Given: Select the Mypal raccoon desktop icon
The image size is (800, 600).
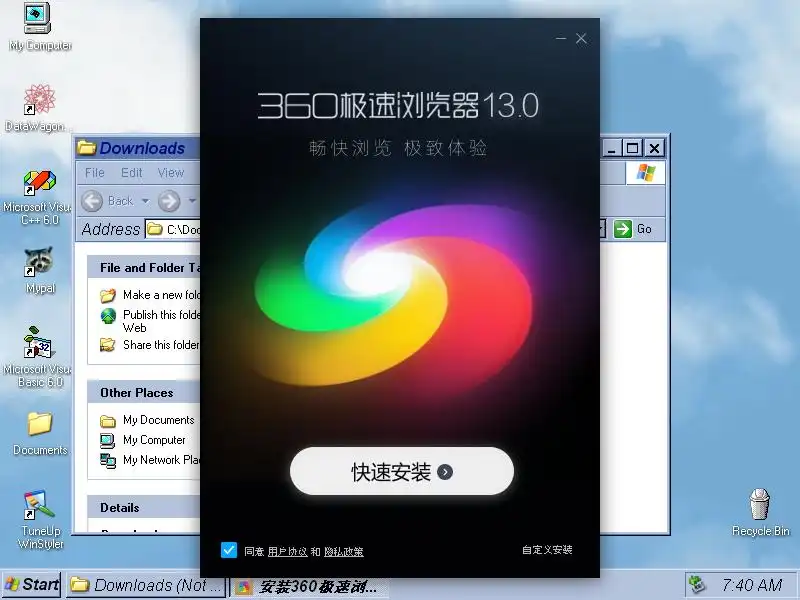Looking at the screenshot, I should point(40,270).
